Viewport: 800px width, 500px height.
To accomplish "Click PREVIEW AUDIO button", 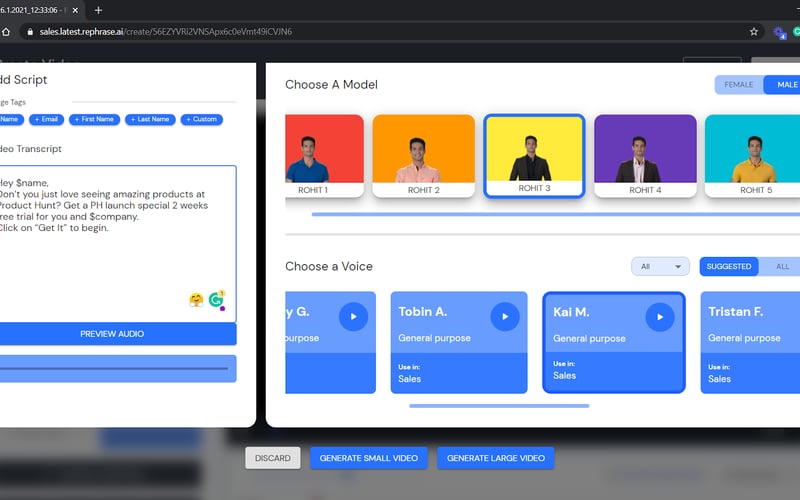I will tap(117, 334).
